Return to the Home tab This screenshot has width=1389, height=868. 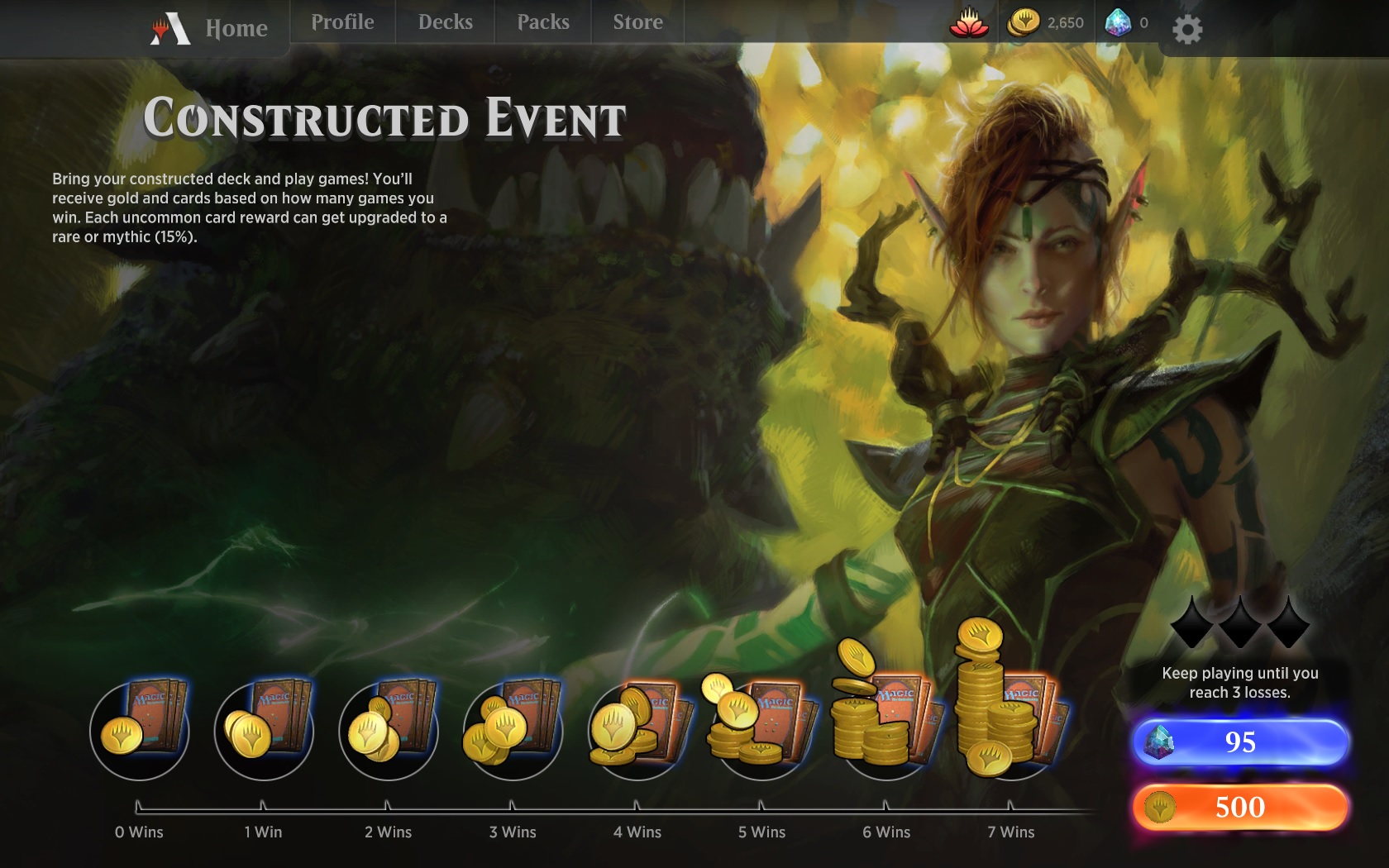[x=236, y=29]
